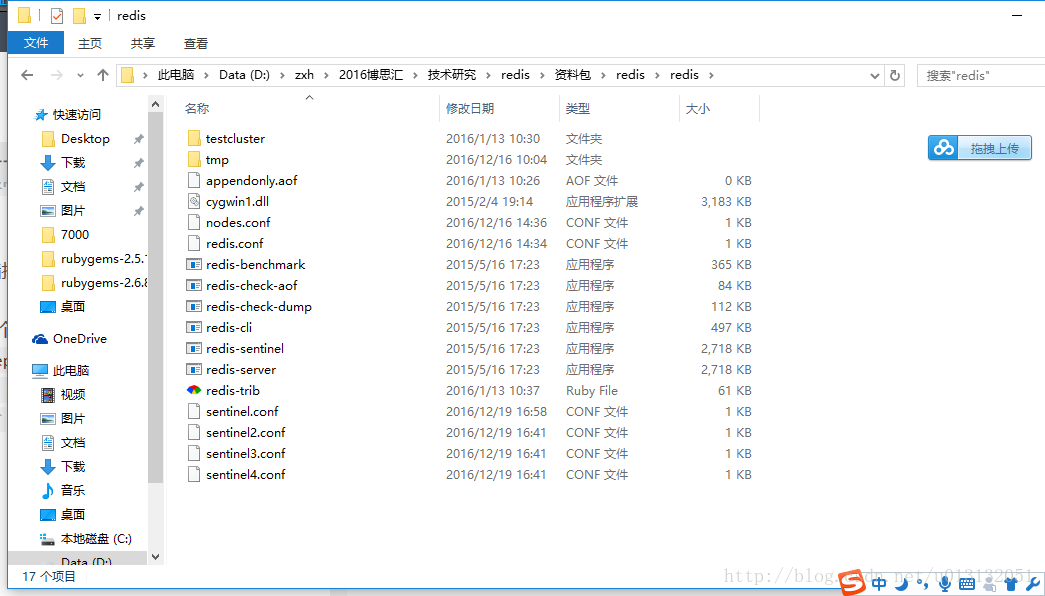Image resolution: width=1045 pixels, height=596 pixels.
Task: Click the properties quick-access toolbar icon
Action: point(57,15)
